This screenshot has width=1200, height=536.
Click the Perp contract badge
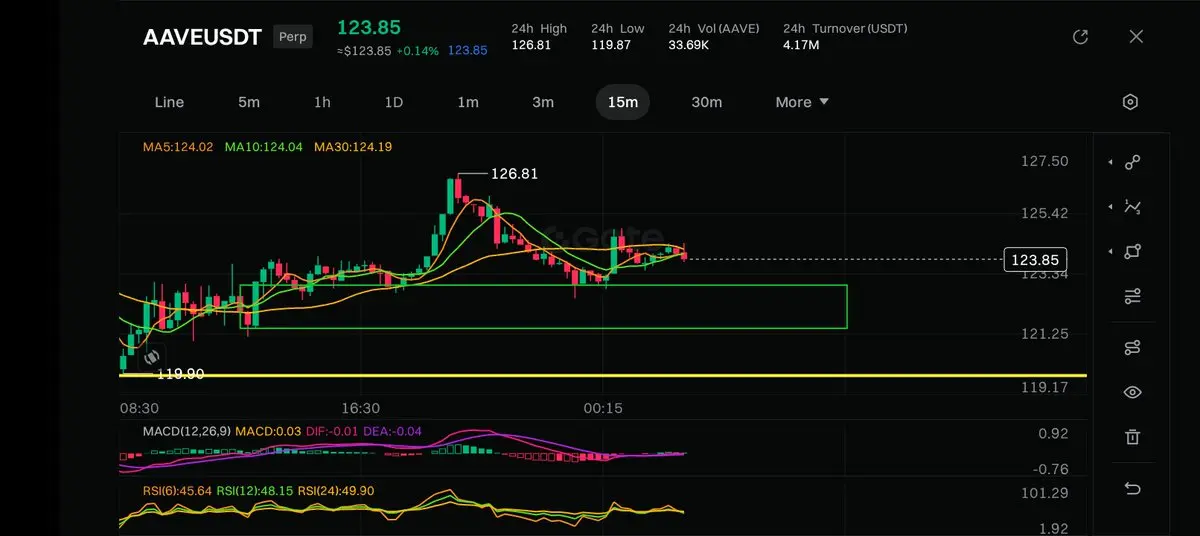tap(293, 37)
